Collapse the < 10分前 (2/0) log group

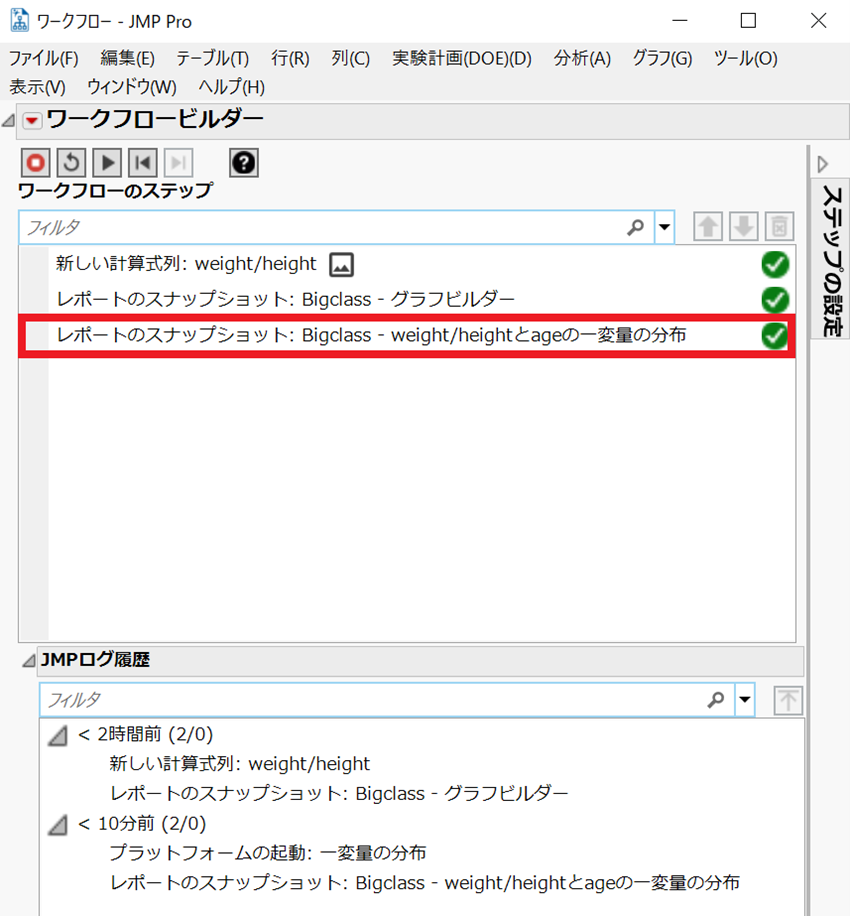click(58, 825)
